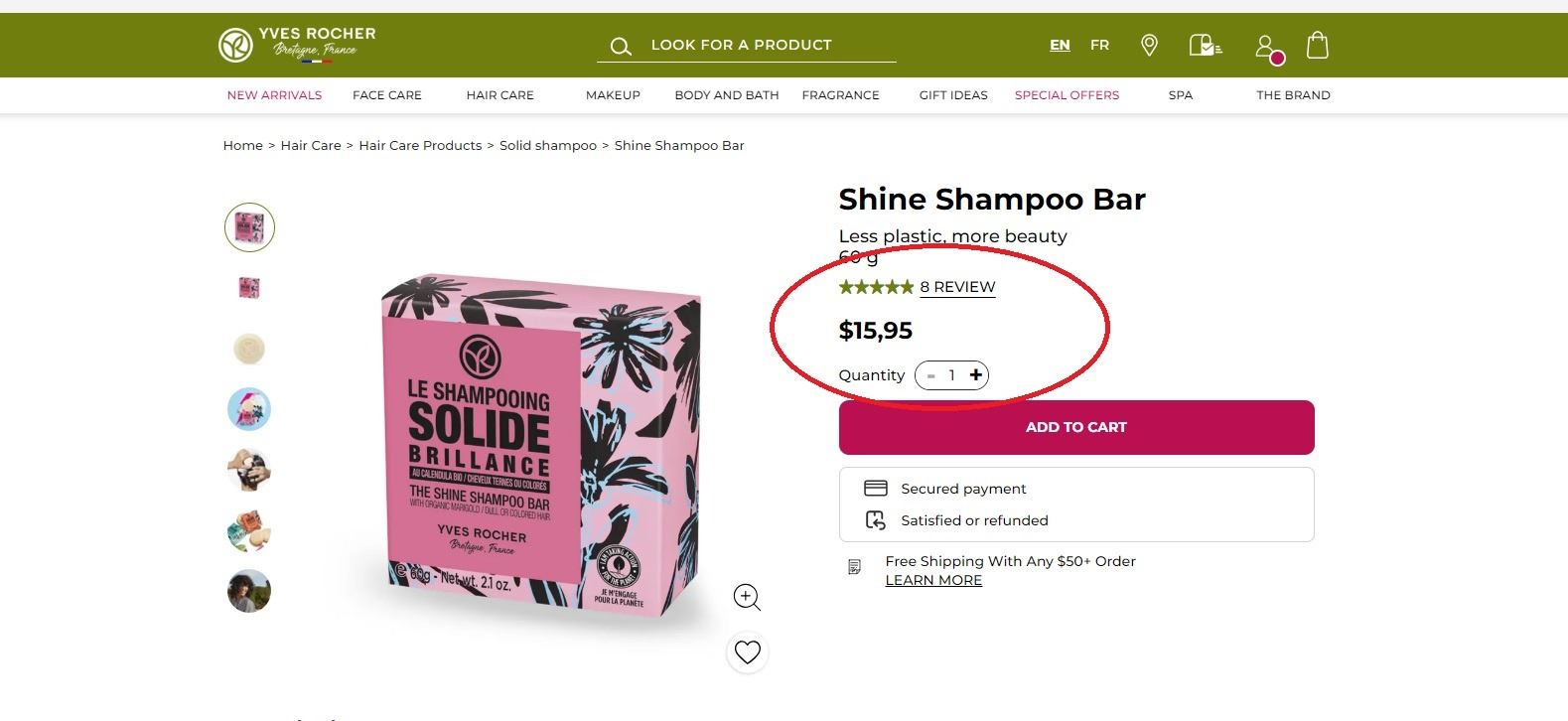Open the catalog order icon
1568x721 pixels.
1205,45
